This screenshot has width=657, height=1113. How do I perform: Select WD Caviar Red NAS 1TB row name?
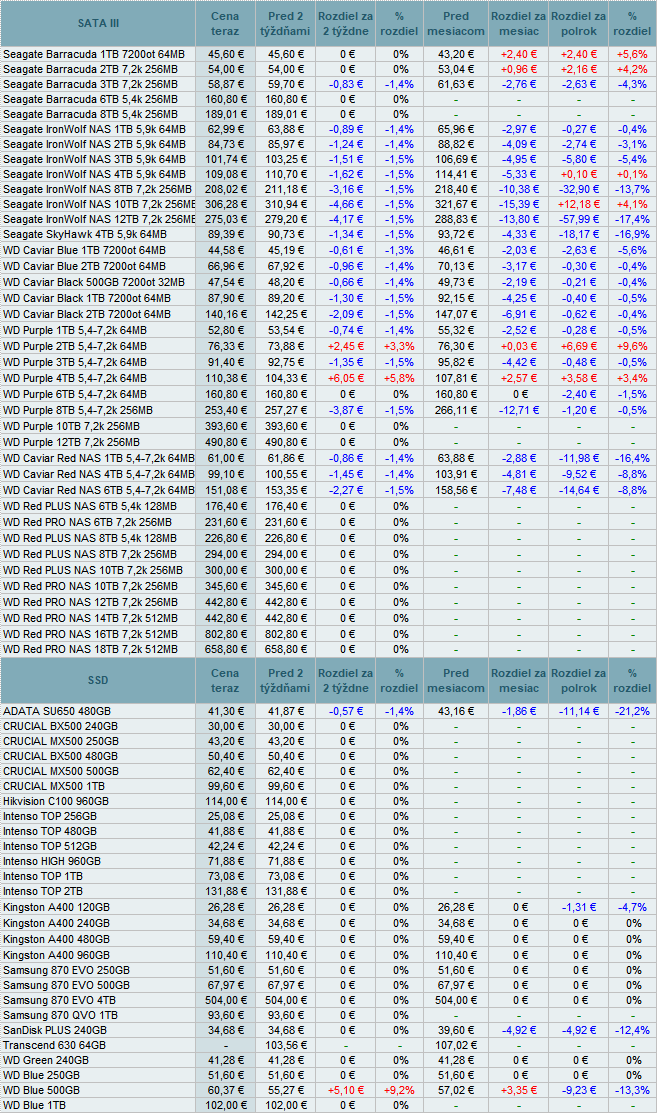[x=99, y=458]
